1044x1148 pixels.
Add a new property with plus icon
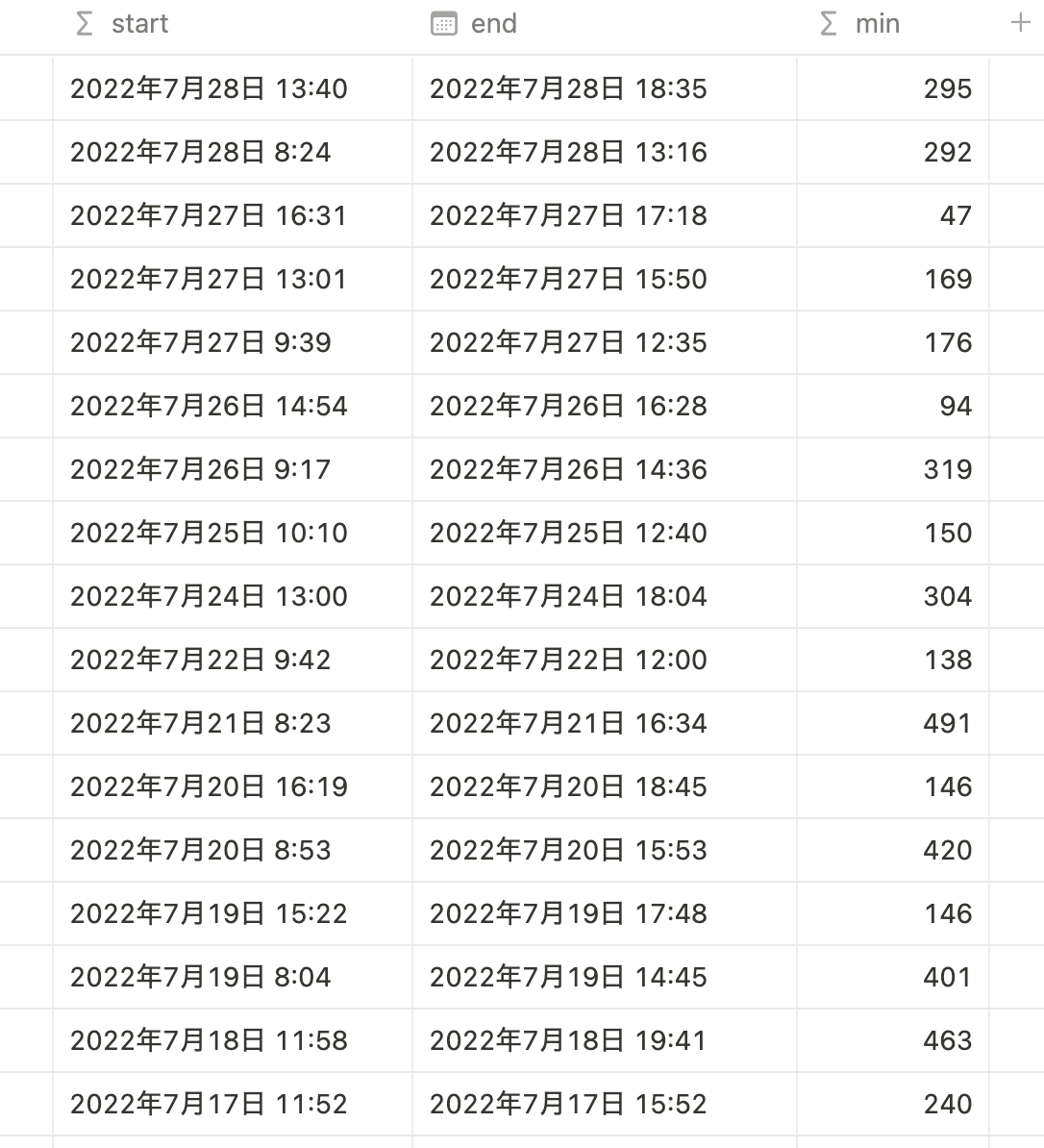click(1020, 23)
